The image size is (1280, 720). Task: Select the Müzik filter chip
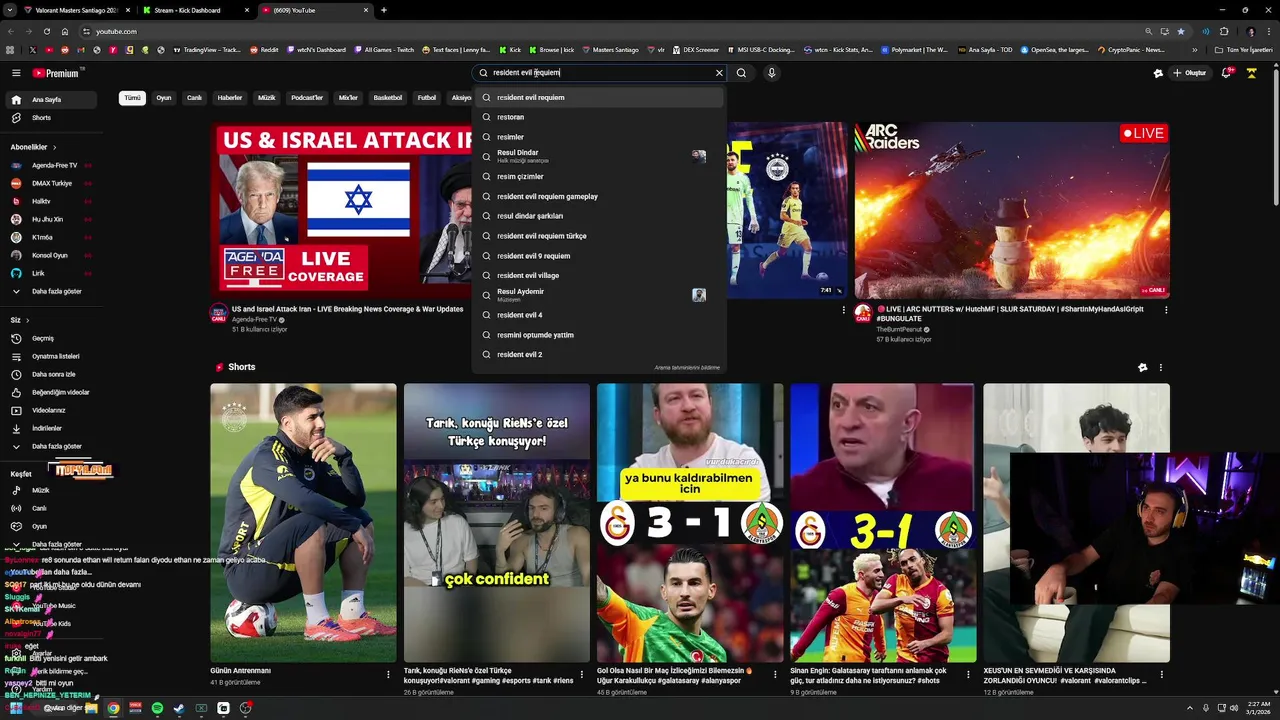coord(267,98)
